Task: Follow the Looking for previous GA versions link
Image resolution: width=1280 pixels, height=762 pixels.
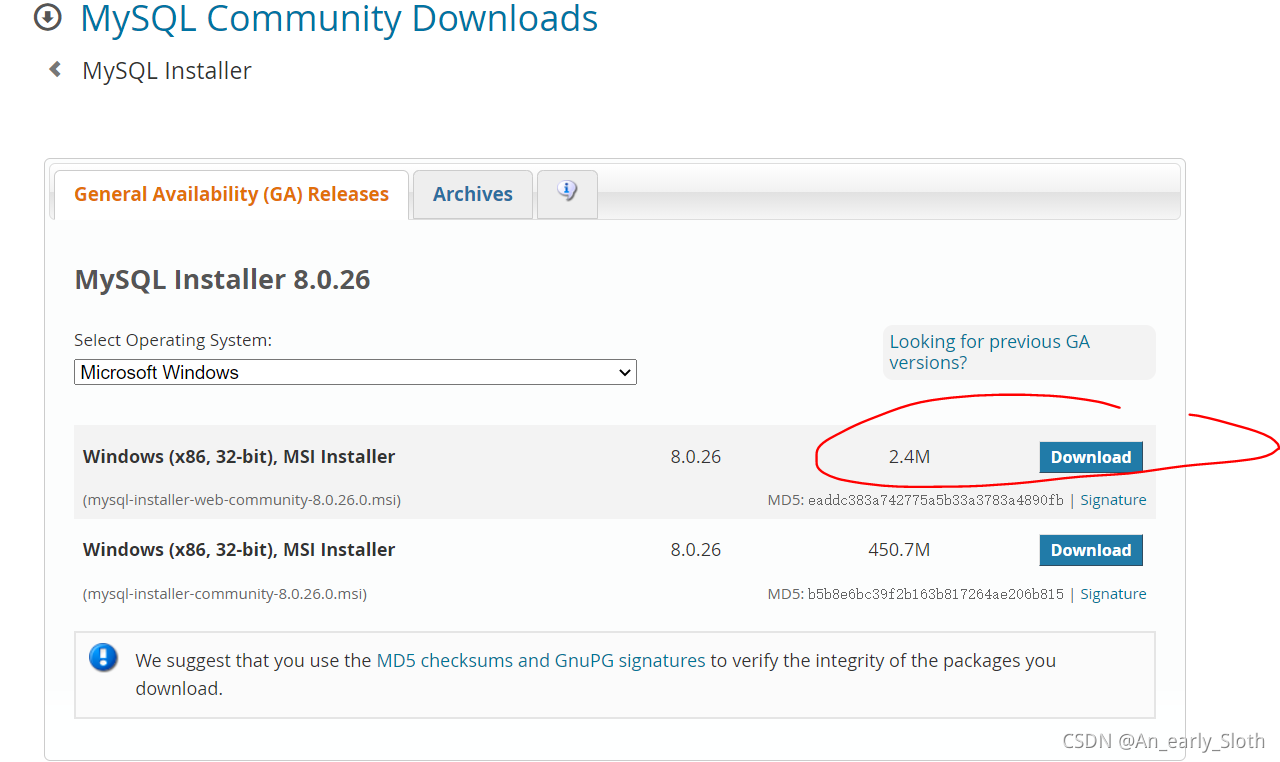Action: (x=989, y=352)
